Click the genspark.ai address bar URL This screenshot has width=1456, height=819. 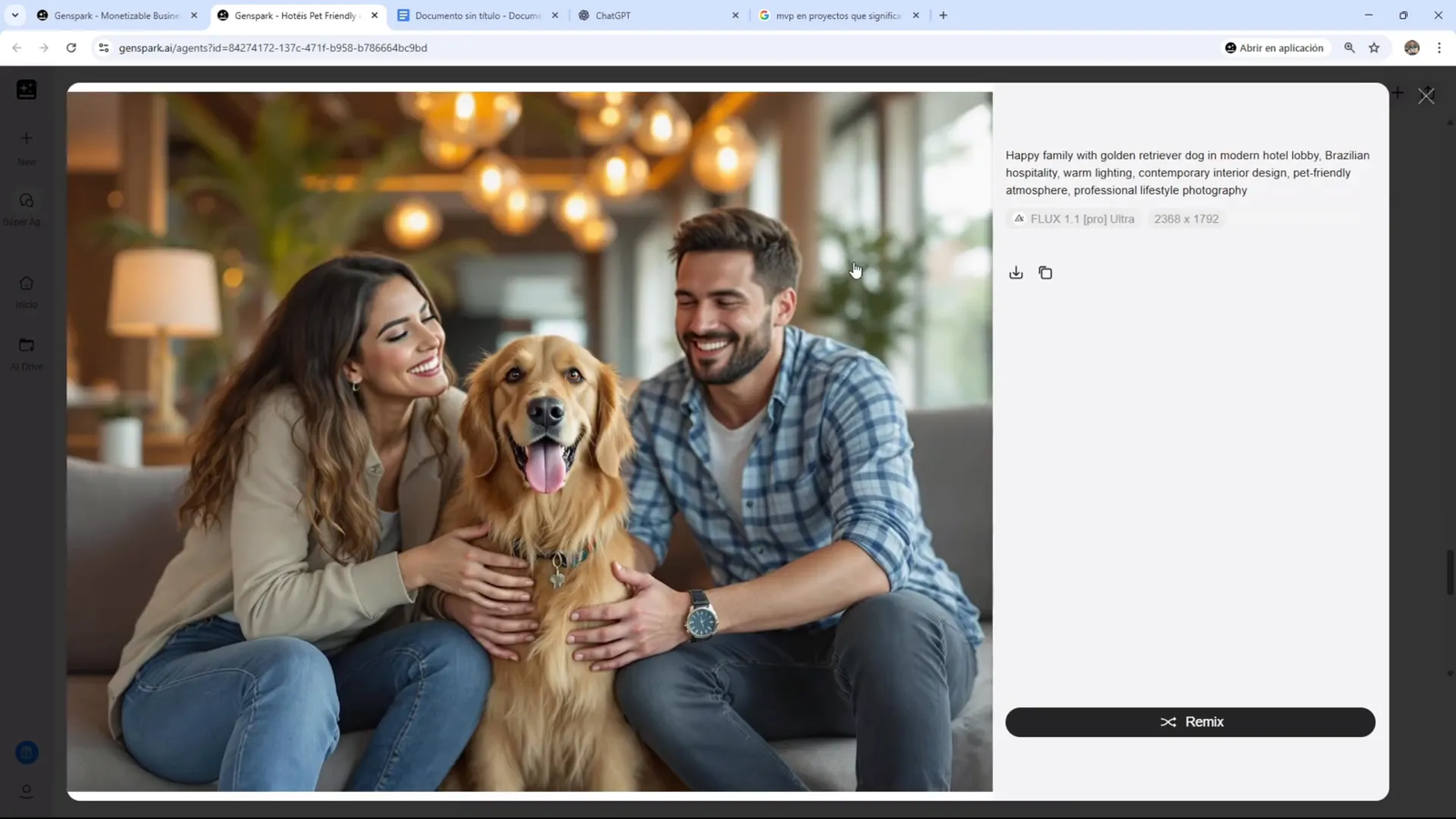273,47
